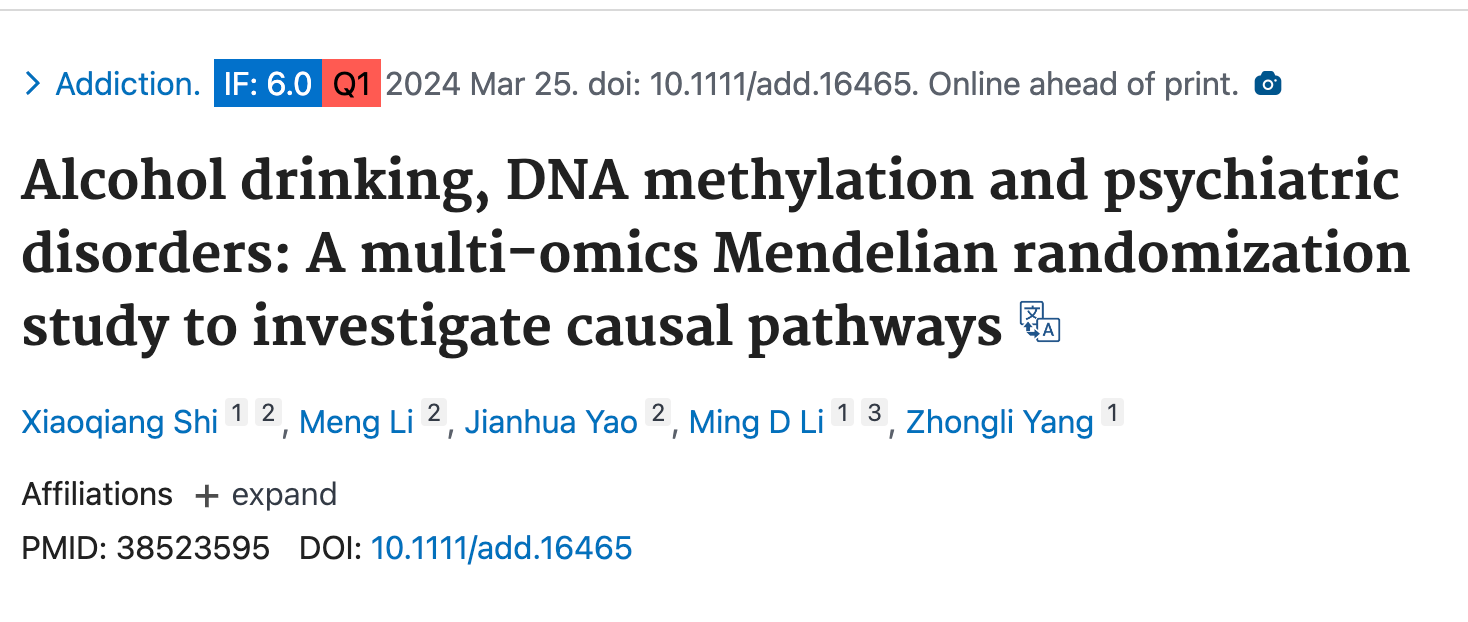1468x622 pixels.
Task: Open author Zhongli Yang
Action: click(x=1000, y=422)
